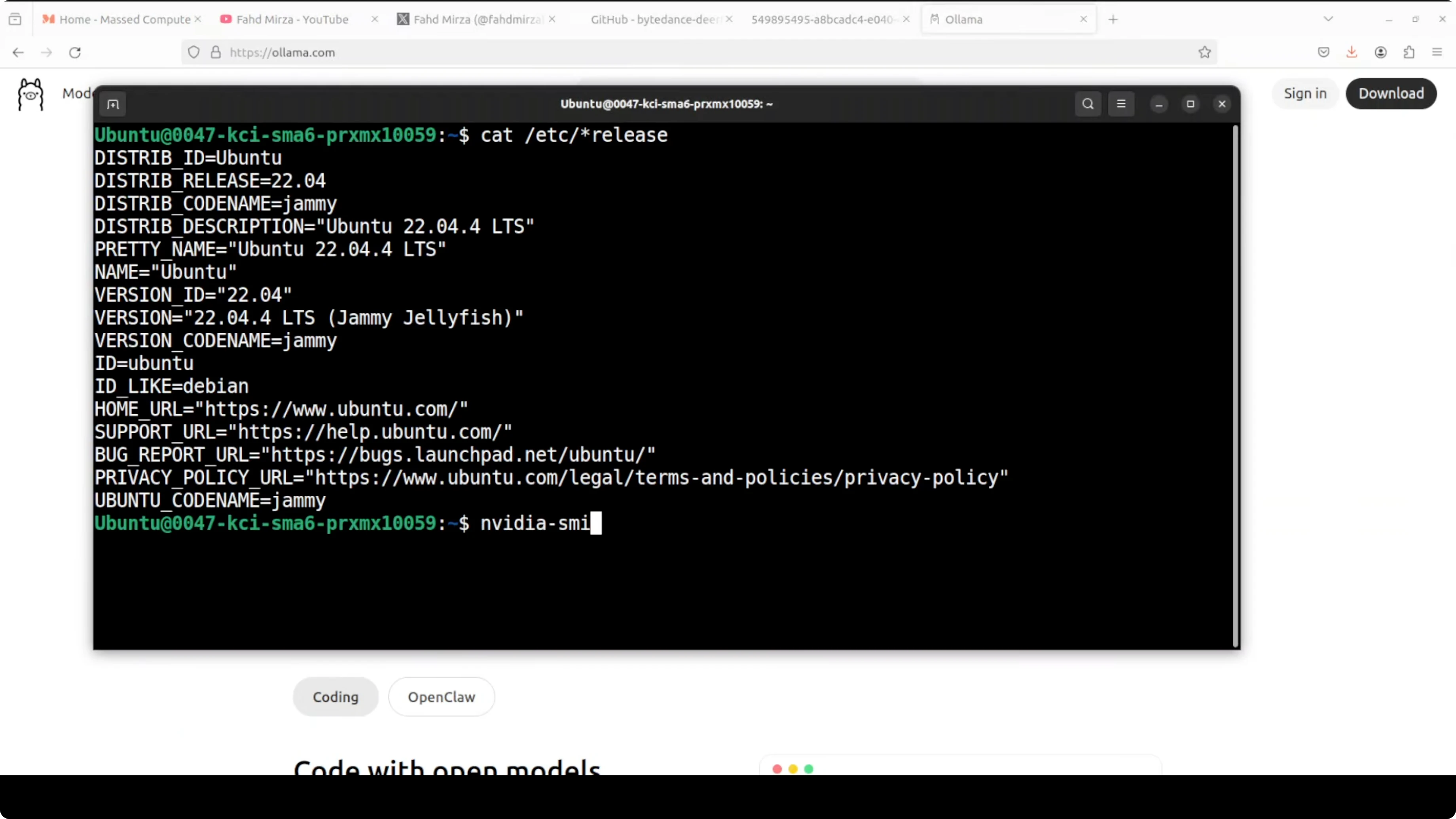This screenshot has height=819, width=1456.
Task: Click the terminal new tab icon
Action: tap(113, 104)
